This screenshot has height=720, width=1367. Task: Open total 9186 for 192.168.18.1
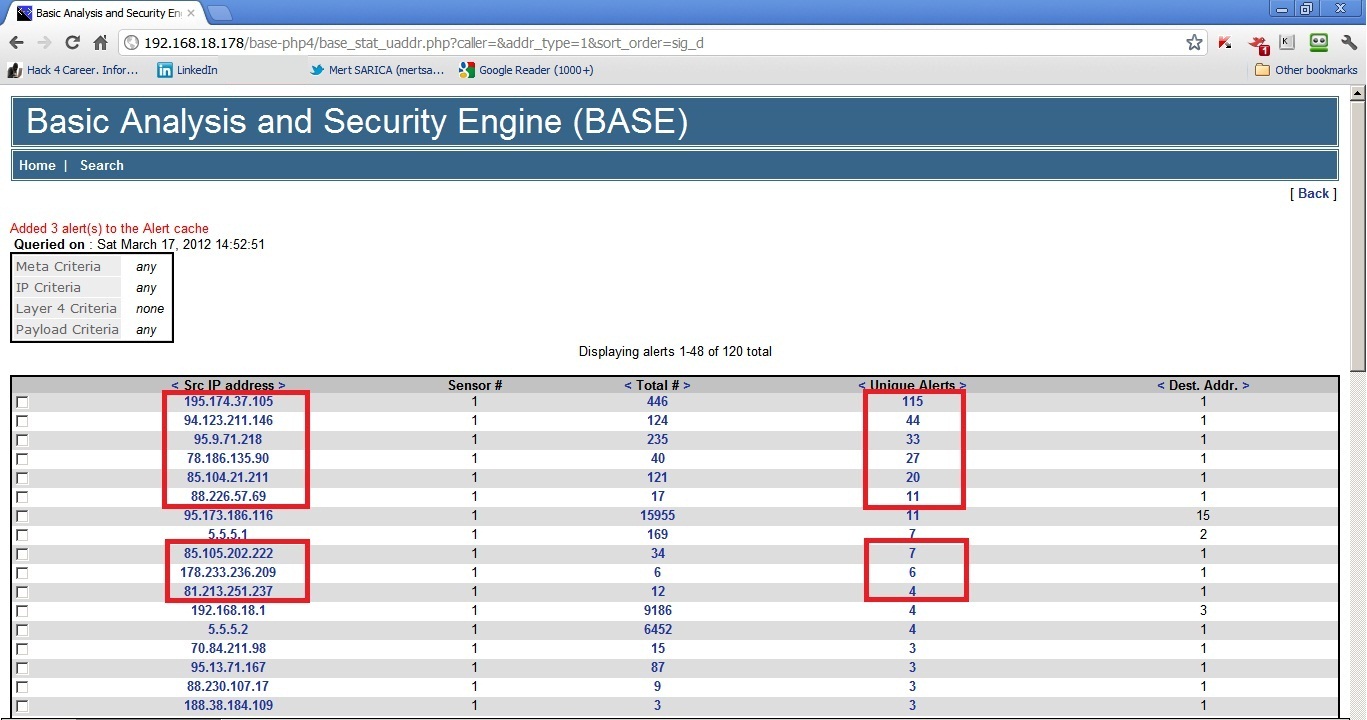657,610
